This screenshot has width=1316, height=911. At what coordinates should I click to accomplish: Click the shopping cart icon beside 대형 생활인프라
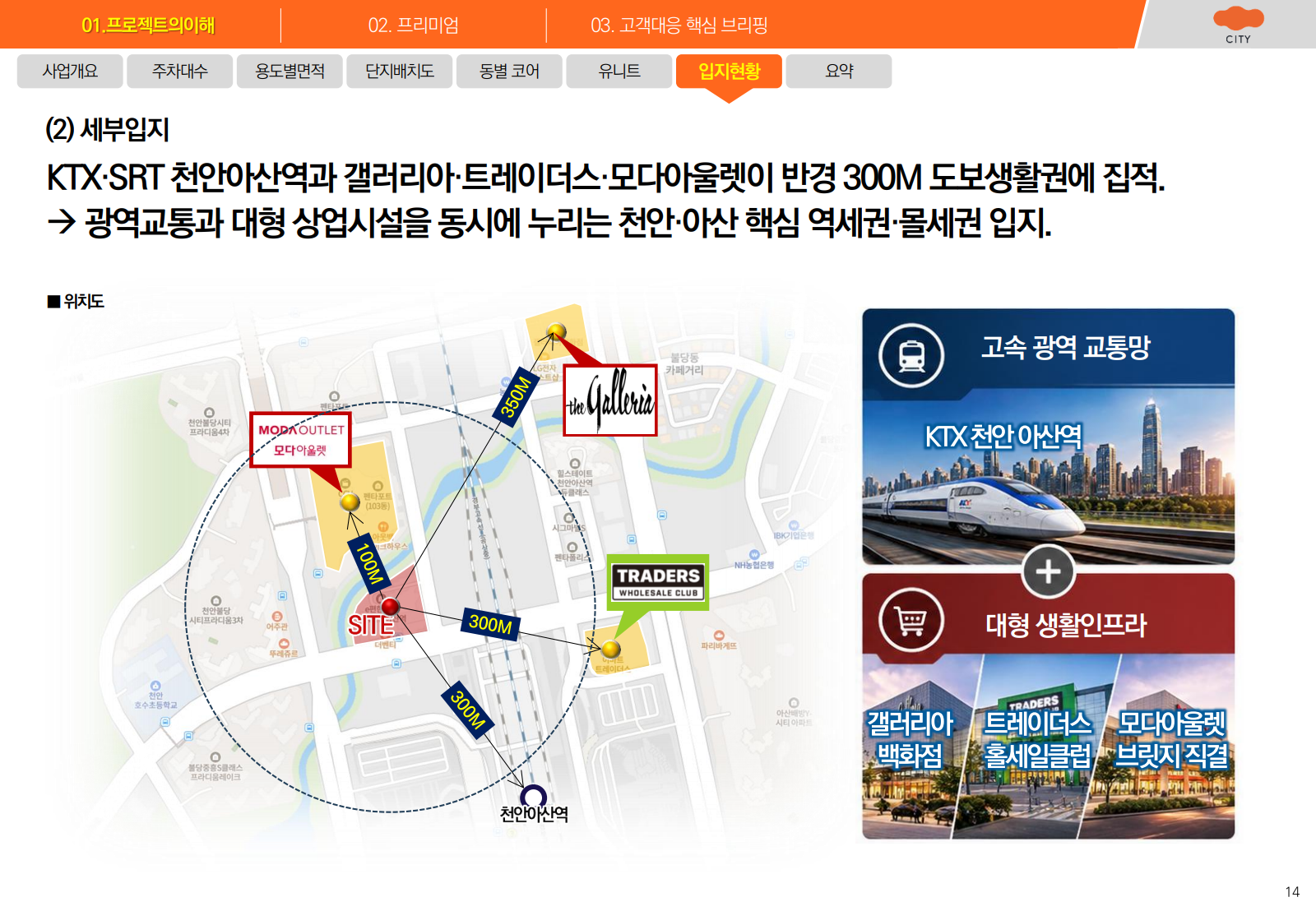point(911,620)
